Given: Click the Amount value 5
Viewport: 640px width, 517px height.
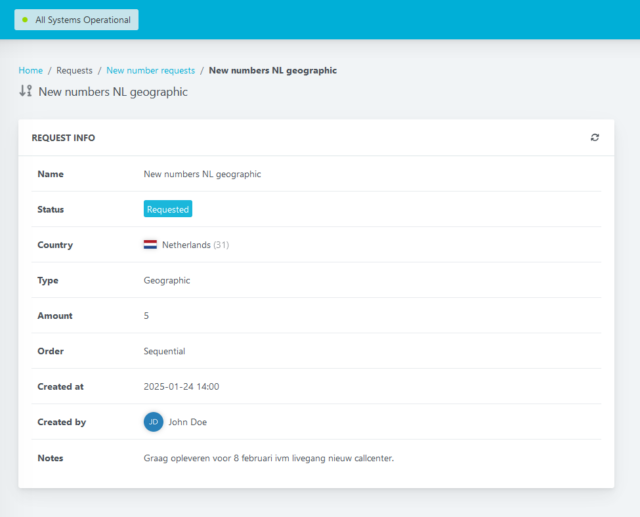Looking at the screenshot, I should [147, 316].
